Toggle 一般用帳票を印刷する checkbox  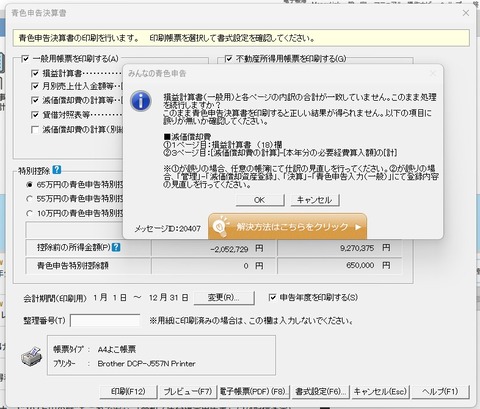(x=25, y=59)
